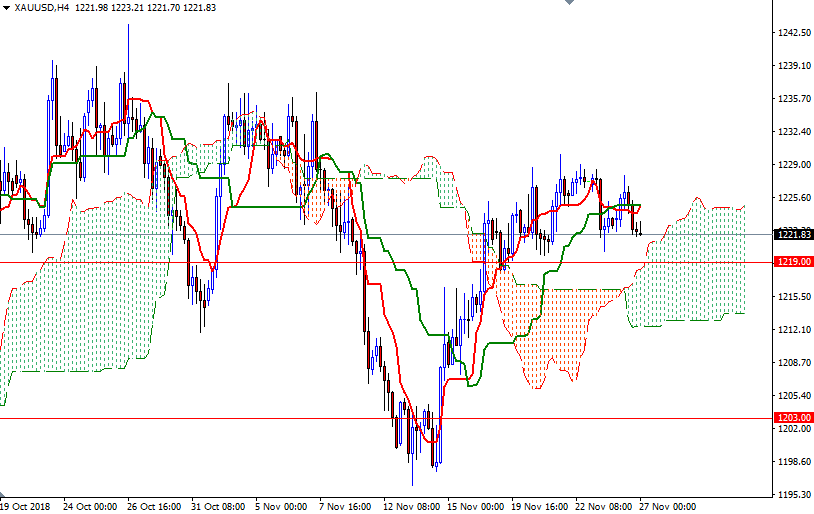This screenshot has width=814, height=514.
Task: Click the 1208.70 price axis label
Action: click(x=792, y=362)
